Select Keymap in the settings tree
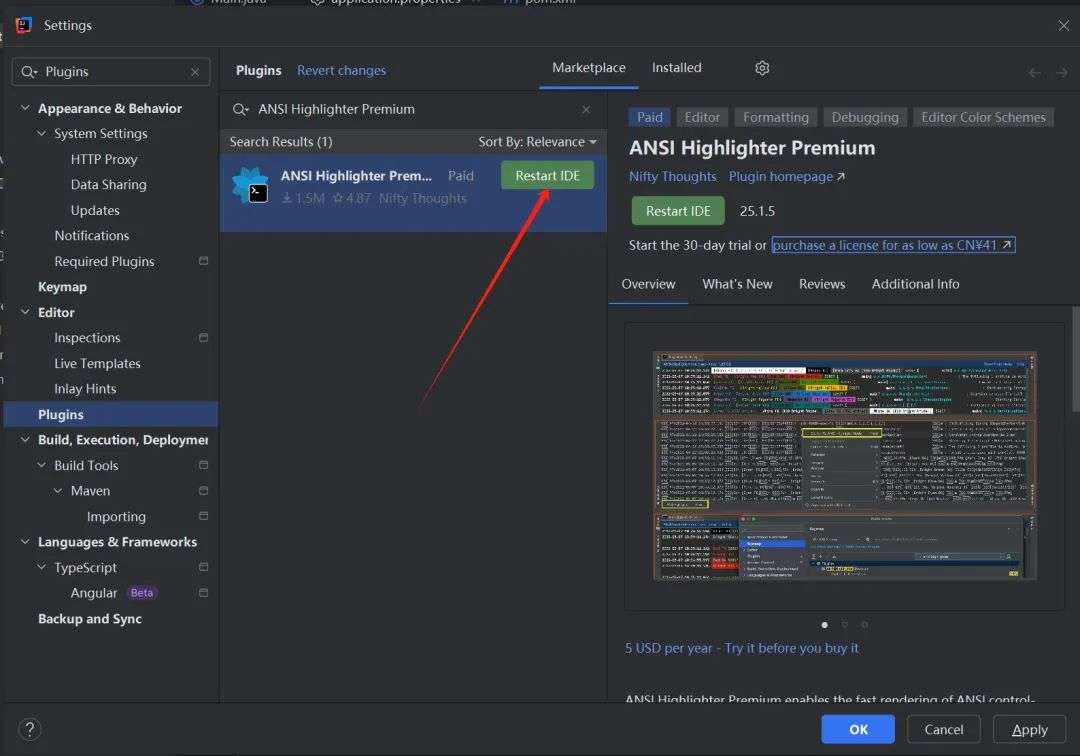 (x=62, y=286)
